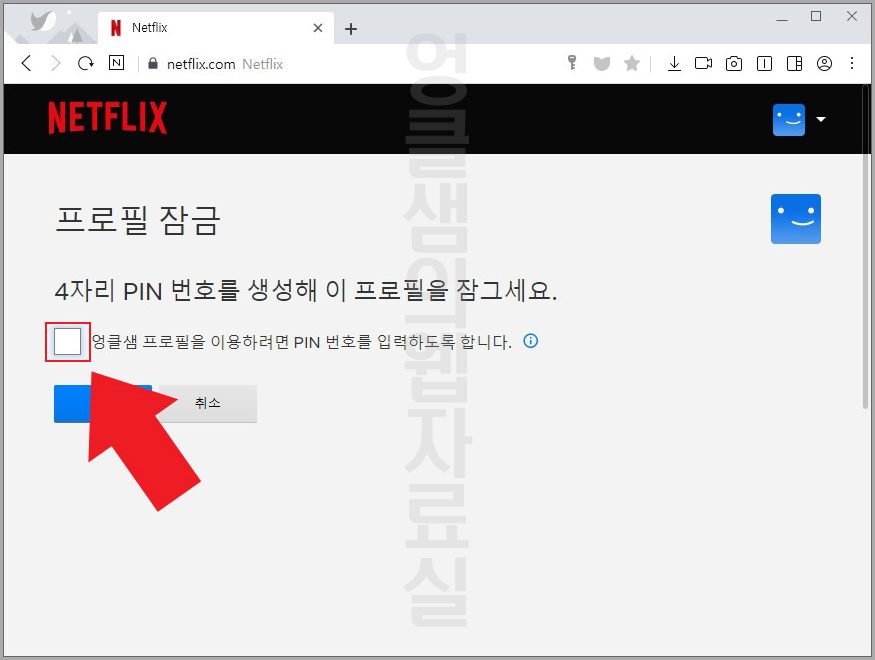Expand the profile dropdown arrow
The height and width of the screenshot is (660, 875).
[x=821, y=119]
